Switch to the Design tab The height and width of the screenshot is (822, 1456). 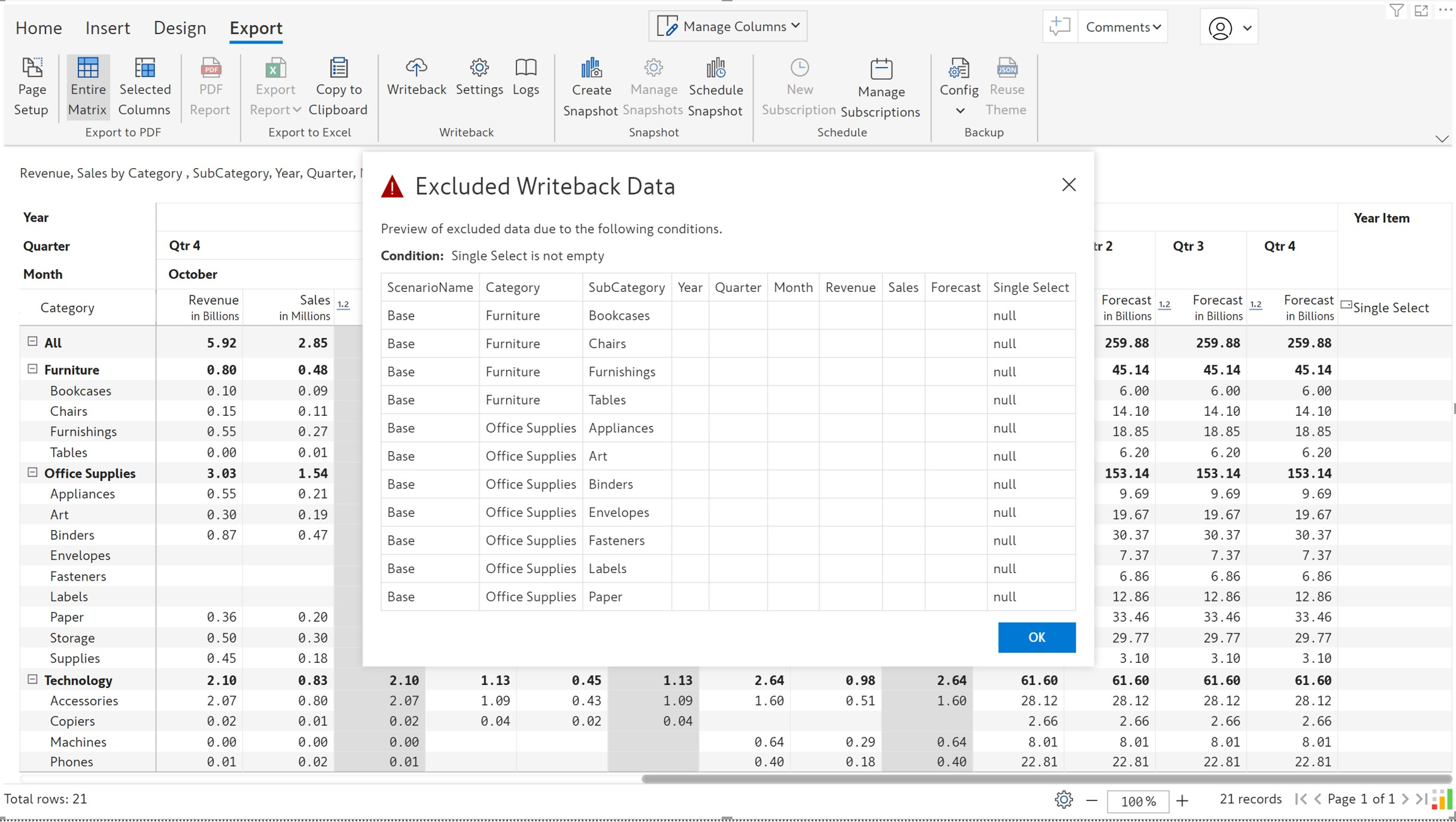pyautogui.click(x=179, y=28)
